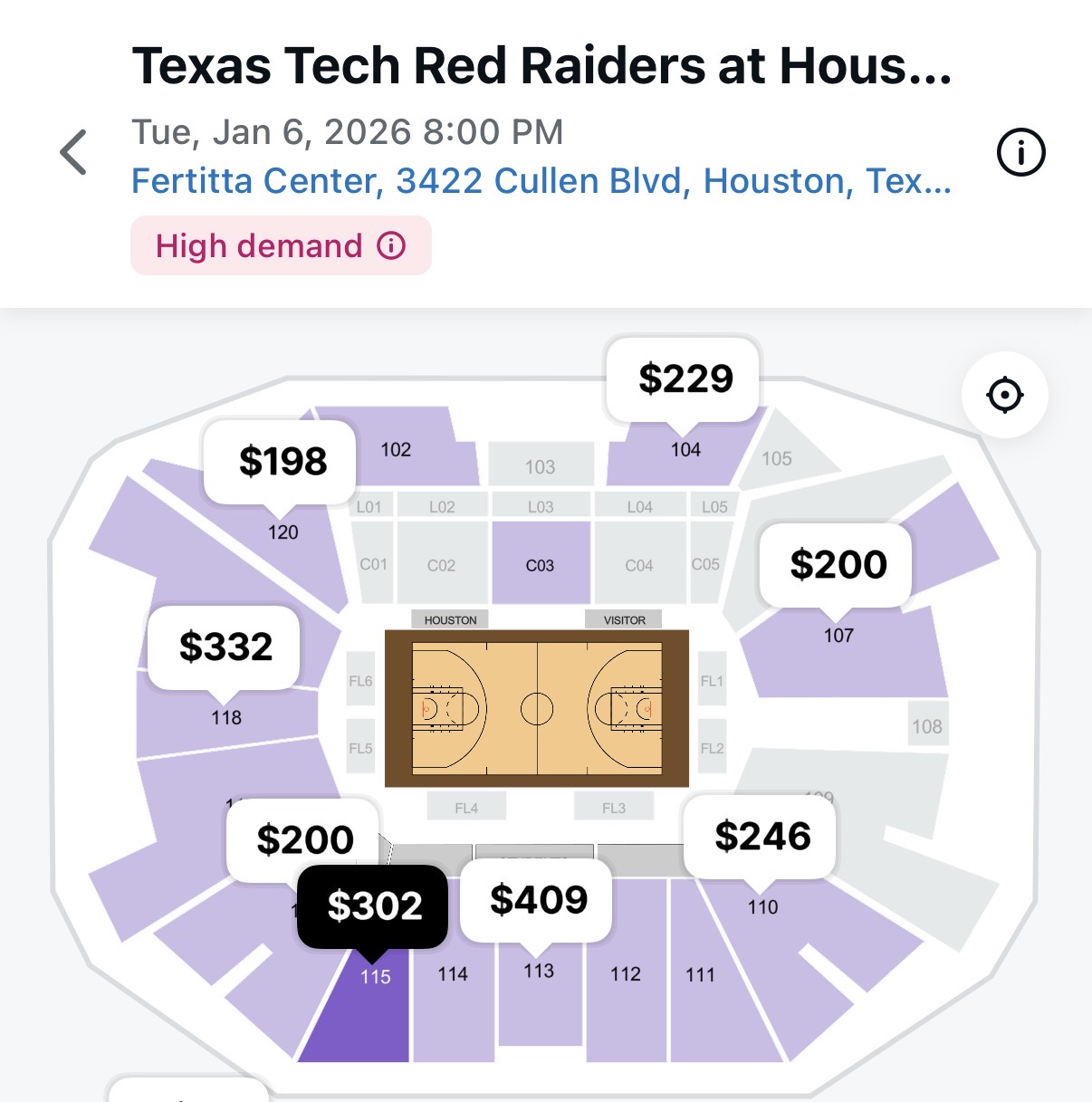Open the Fertitta Center address link
The width and height of the screenshot is (1092, 1102).
click(541, 181)
